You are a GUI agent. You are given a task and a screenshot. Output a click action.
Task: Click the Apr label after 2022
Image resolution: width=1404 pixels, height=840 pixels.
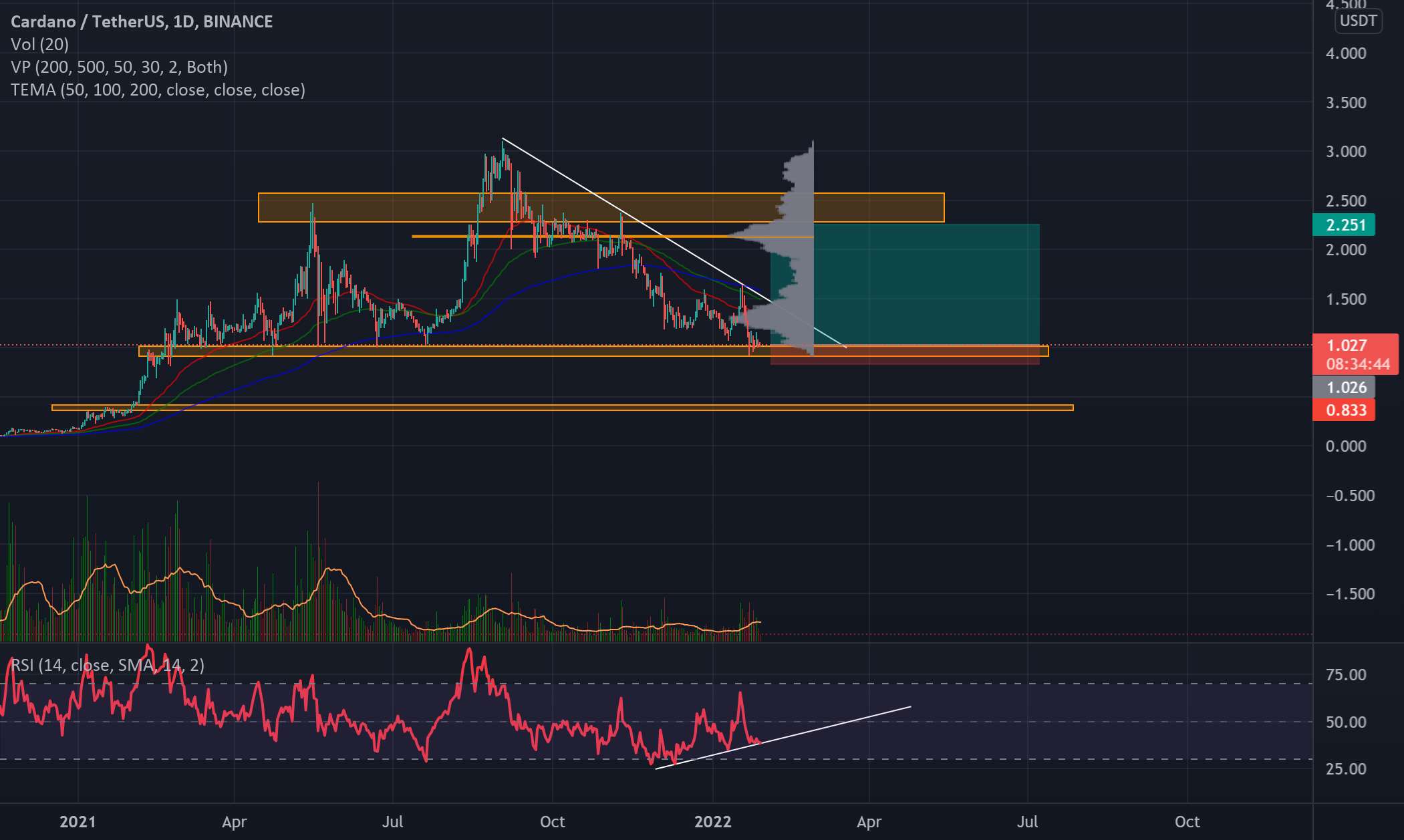tap(869, 821)
